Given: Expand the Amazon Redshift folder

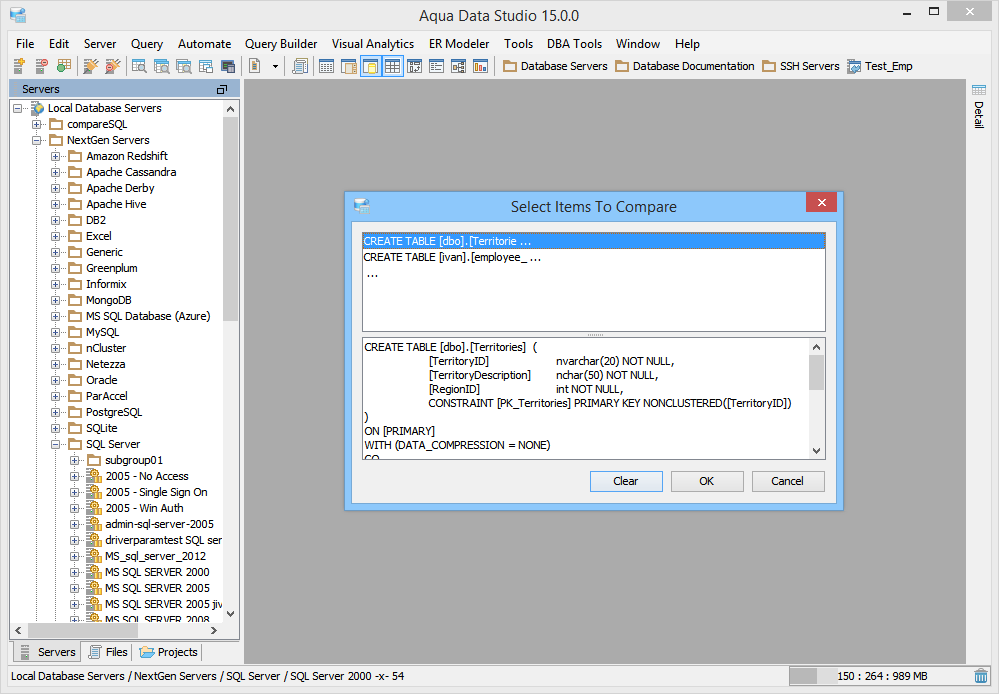Looking at the screenshot, I should pyautogui.click(x=56, y=156).
